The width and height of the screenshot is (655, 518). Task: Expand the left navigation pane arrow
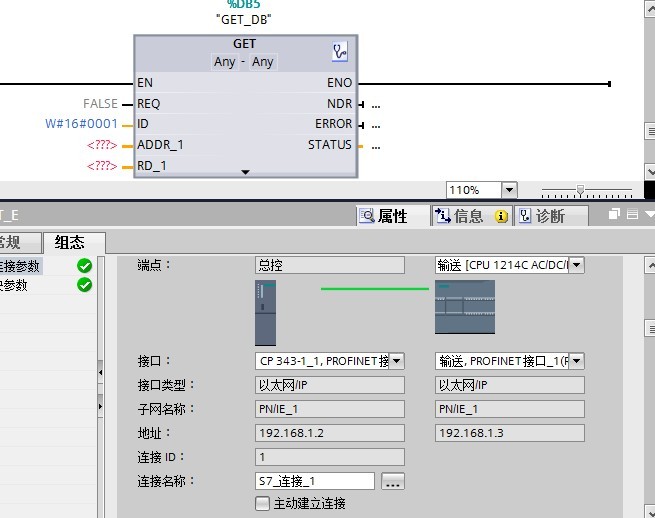point(101,406)
